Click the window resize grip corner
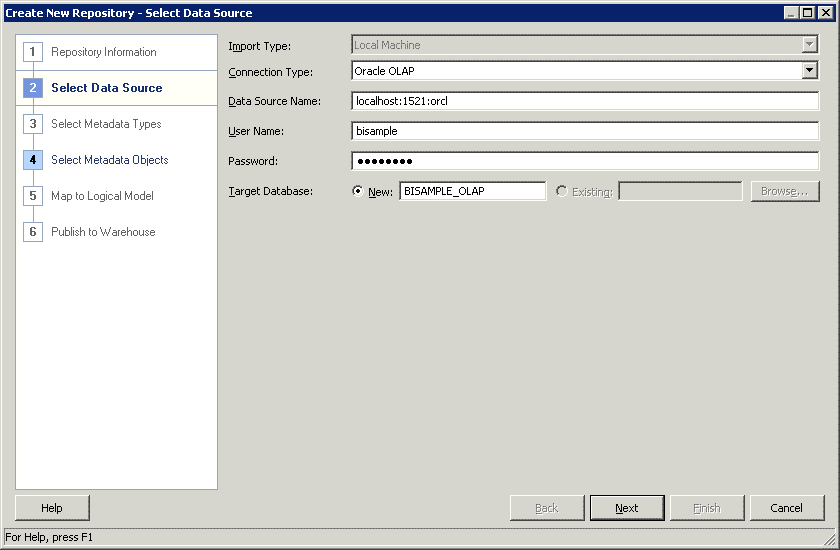Screen dimensions: 840x550 [x=829, y=539]
